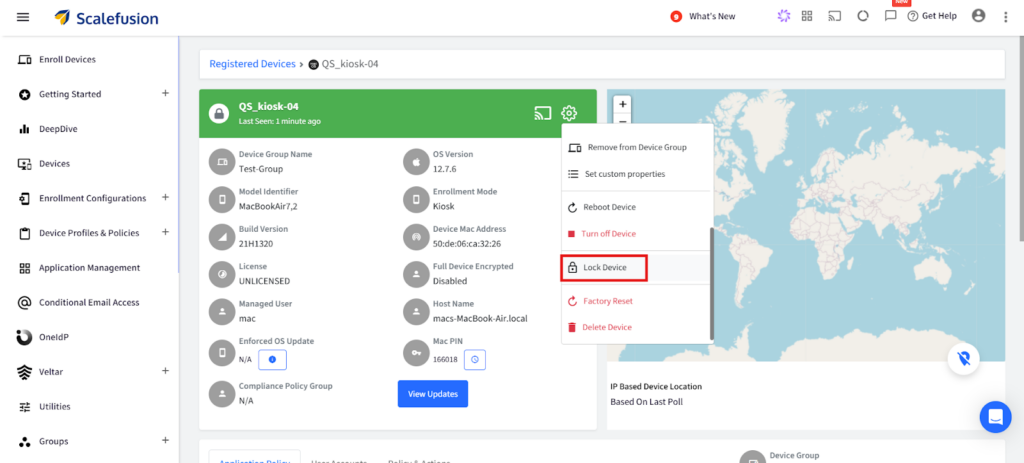The width and height of the screenshot is (1024, 463).
Task: Go to Enroll Devices in sidebar
Action: pos(67,59)
